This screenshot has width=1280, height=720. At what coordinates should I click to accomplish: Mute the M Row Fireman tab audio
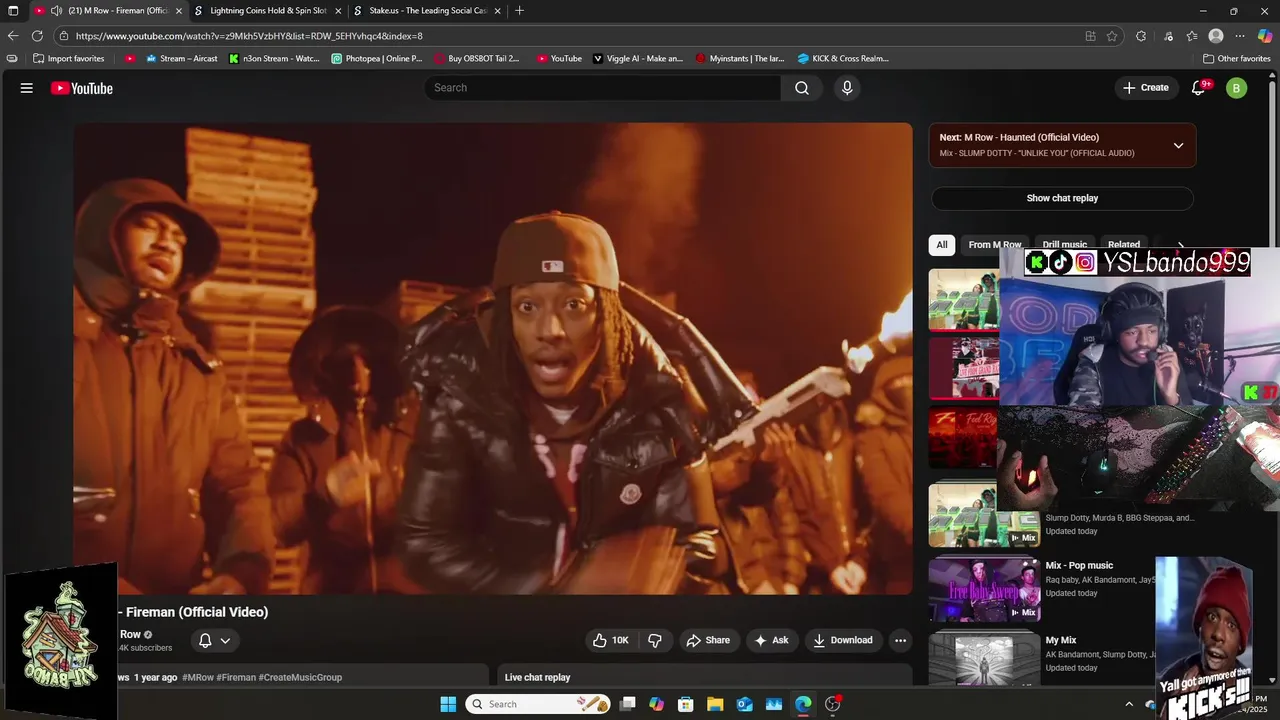click(56, 11)
